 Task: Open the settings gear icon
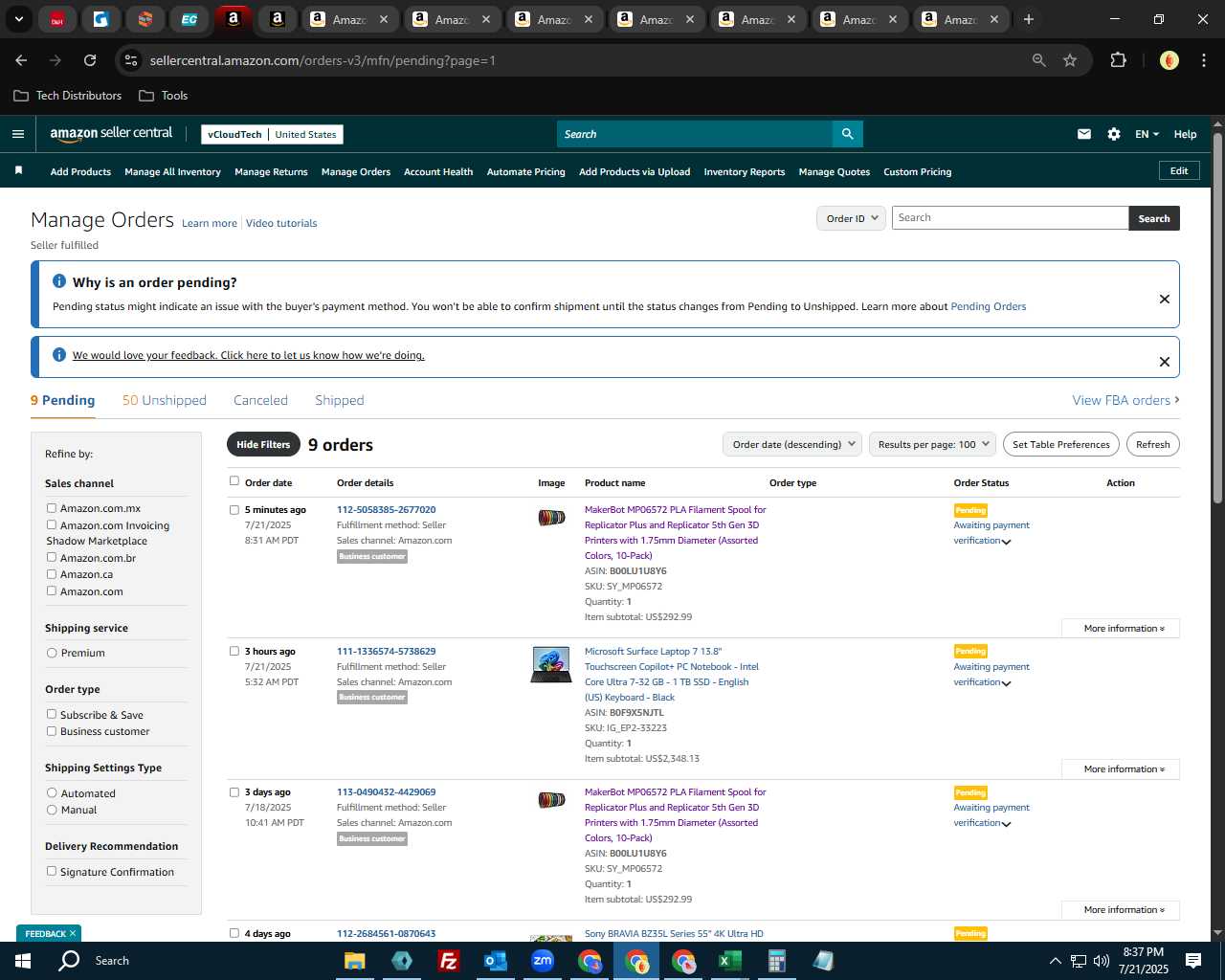(x=1114, y=134)
